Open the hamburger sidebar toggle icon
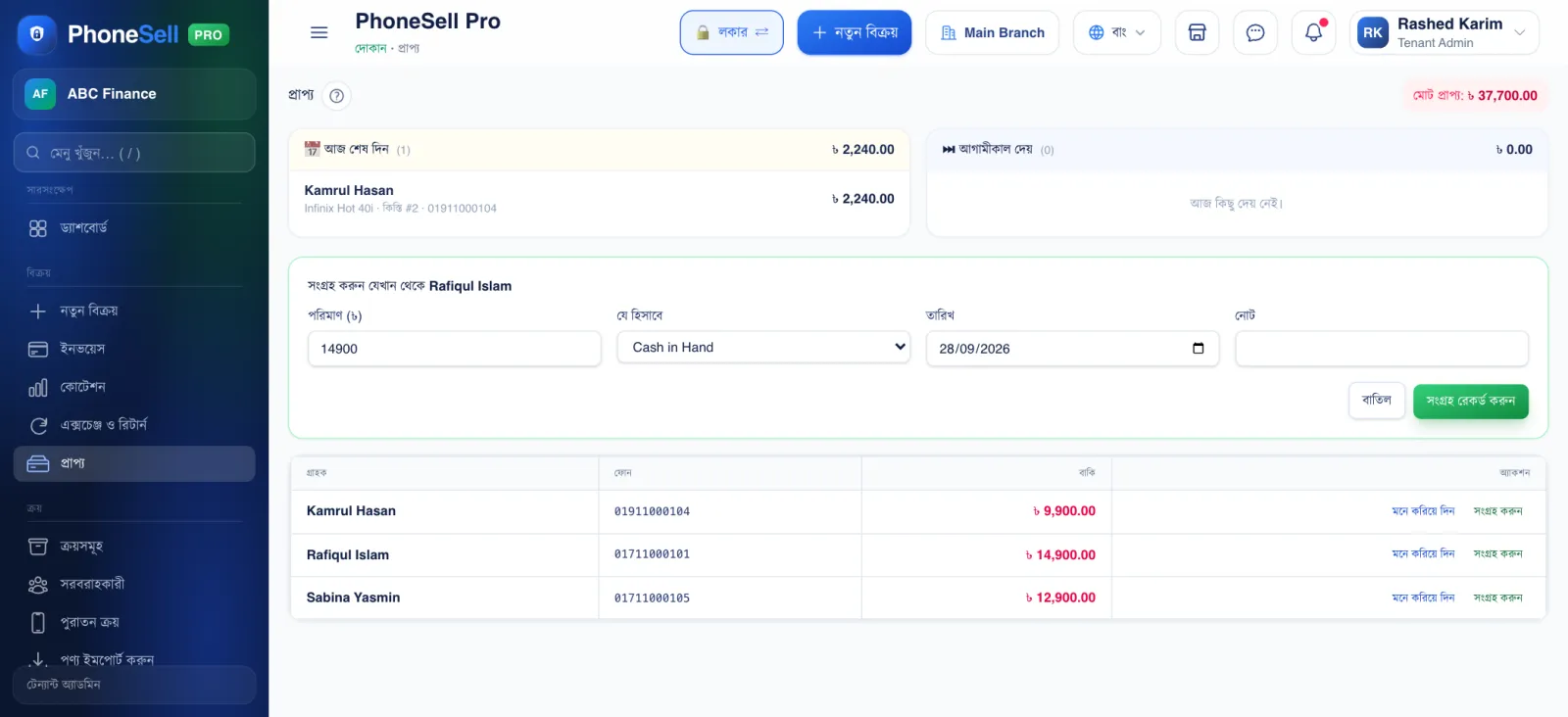 point(318,32)
